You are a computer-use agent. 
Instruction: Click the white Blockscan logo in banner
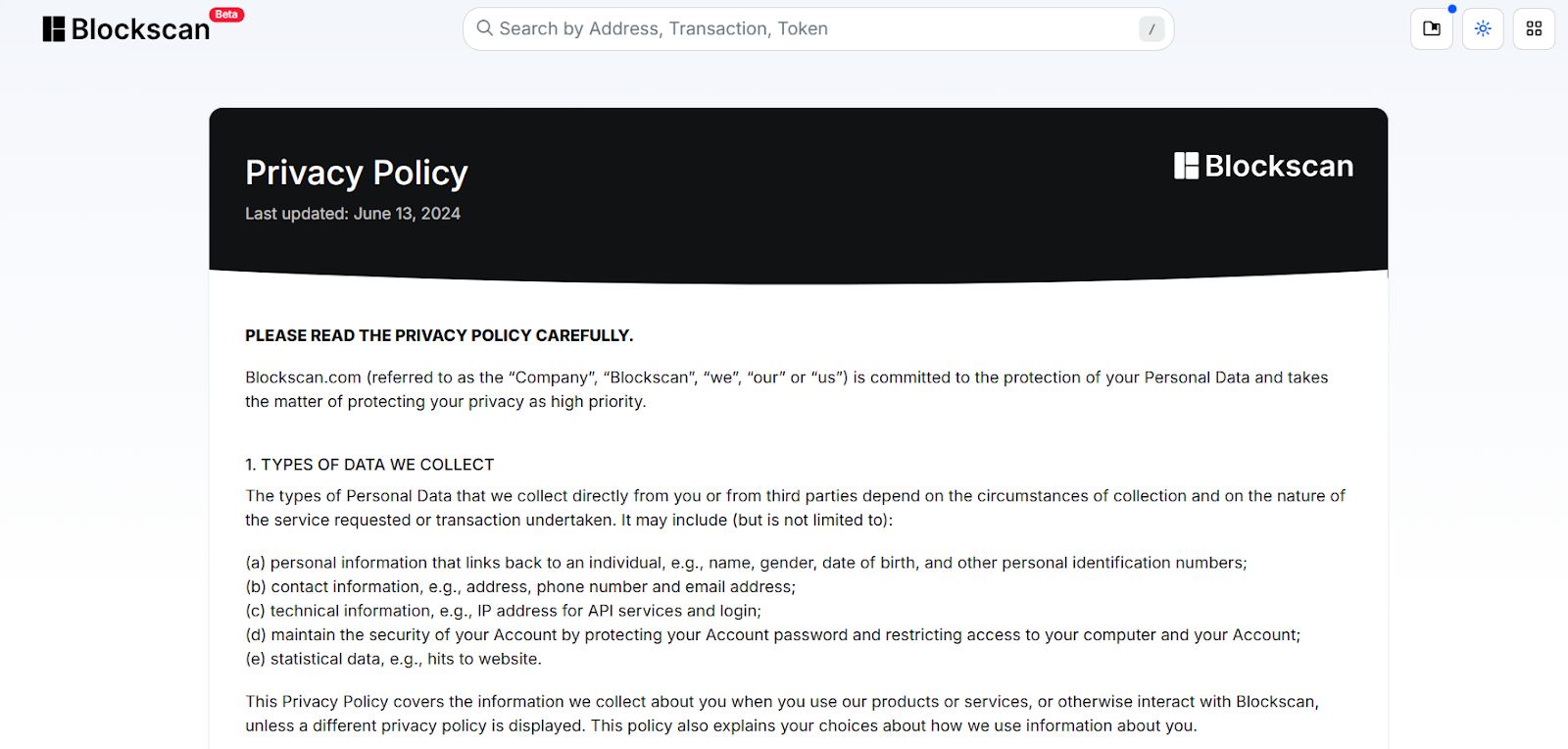(1264, 166)
